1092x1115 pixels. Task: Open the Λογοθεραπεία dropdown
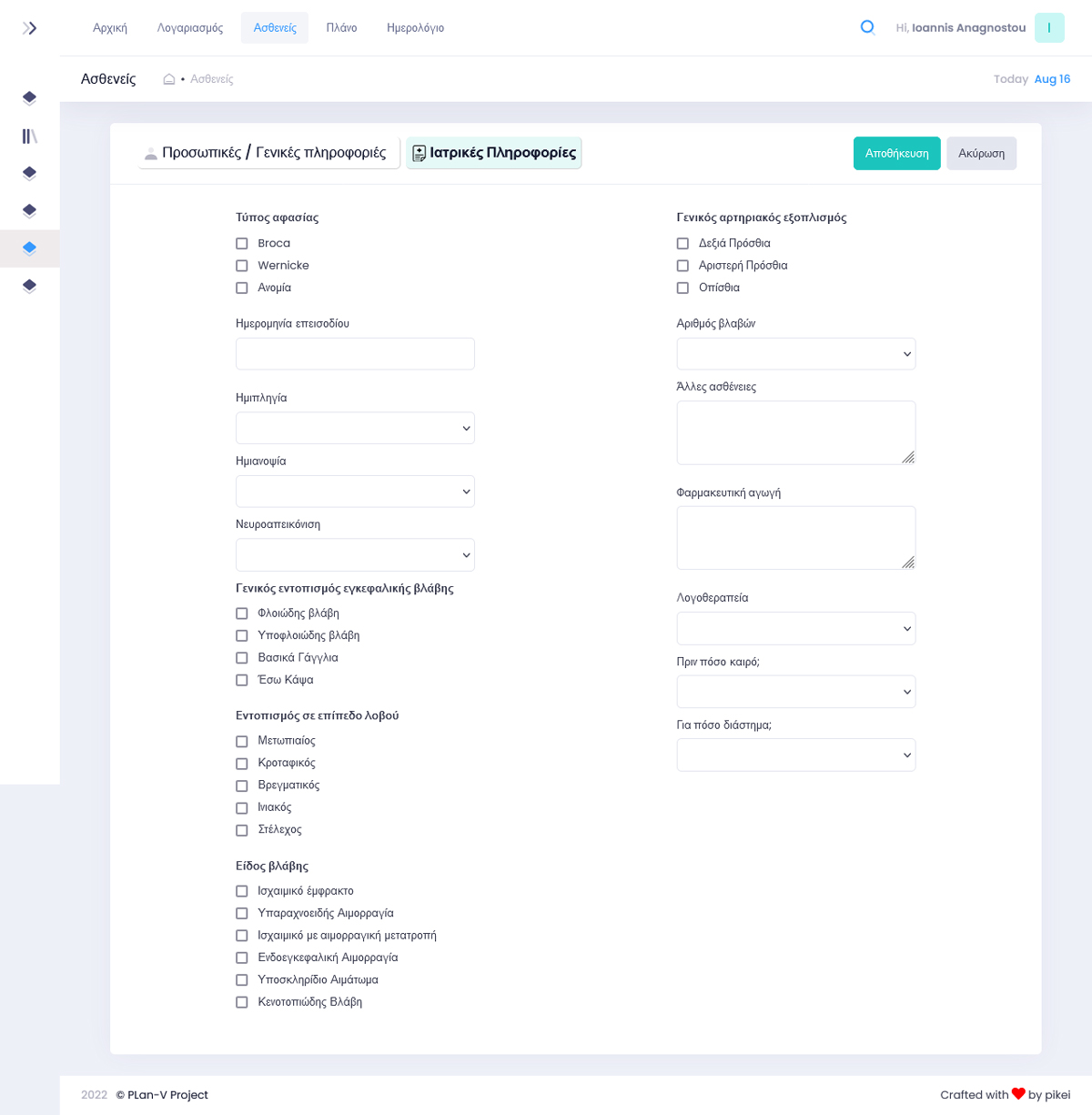click(x=796, y=629)
